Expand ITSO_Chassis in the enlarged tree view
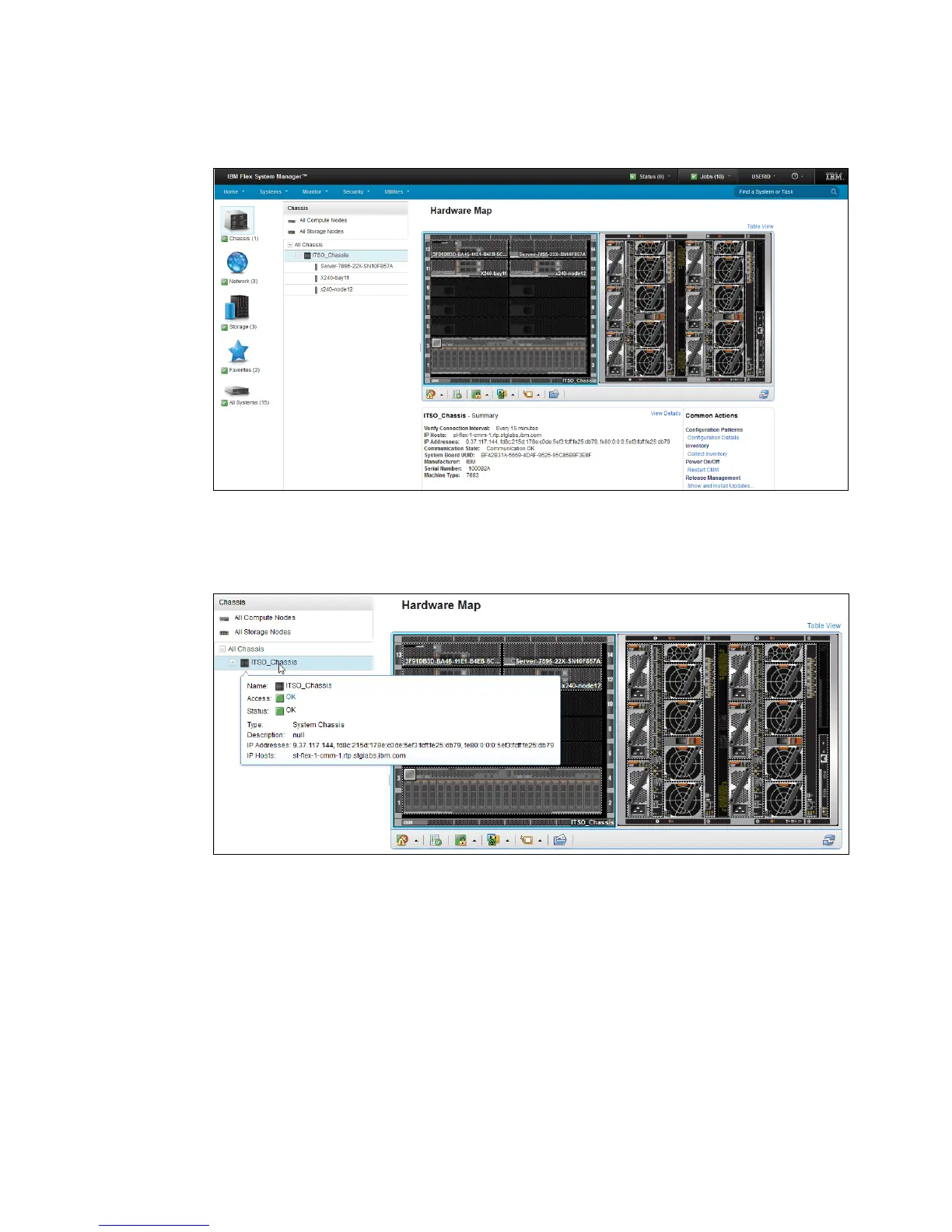Screen dimensions: 952x1232 [233, 663]
